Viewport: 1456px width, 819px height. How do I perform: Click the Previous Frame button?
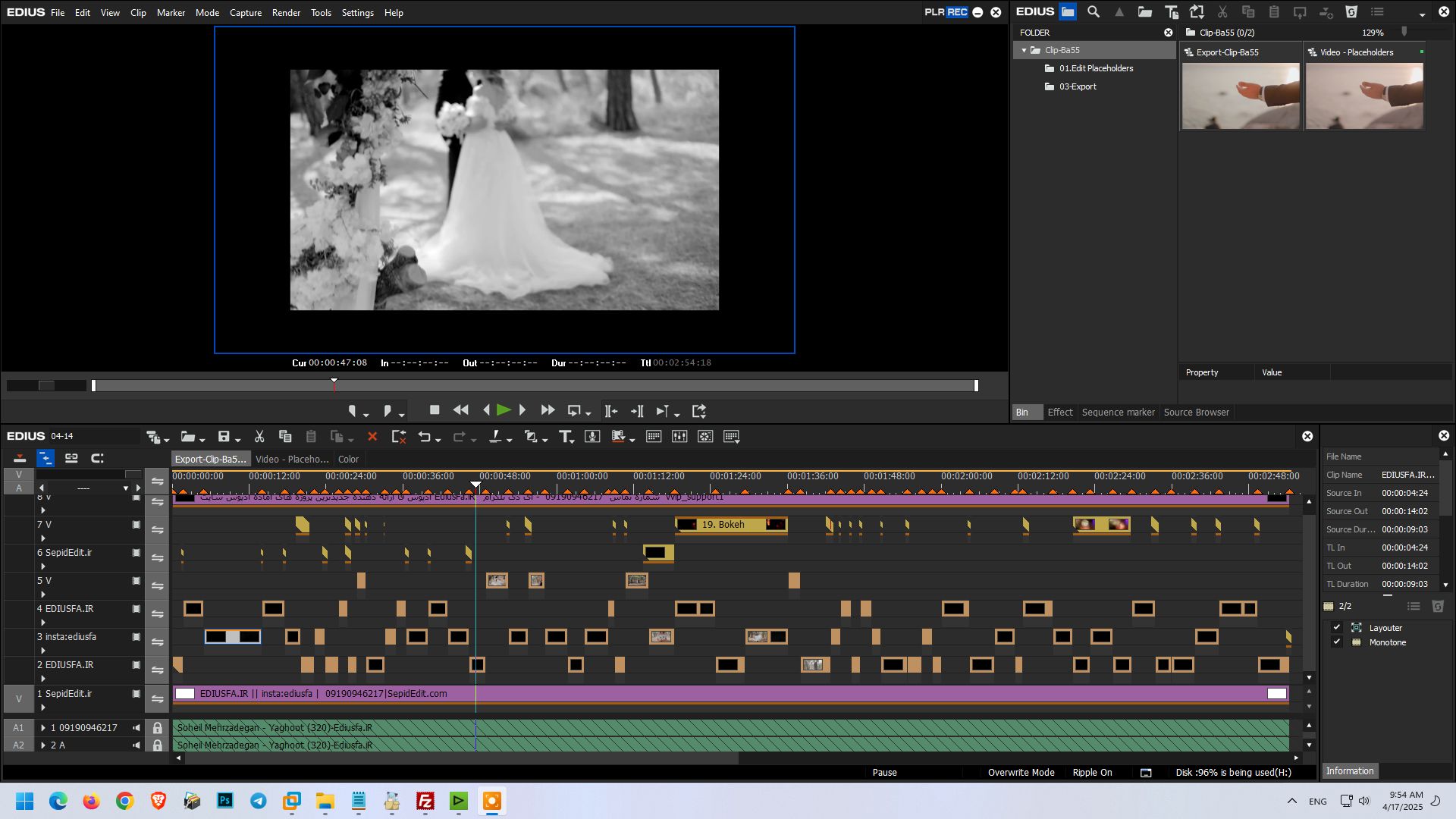(486, 410)
